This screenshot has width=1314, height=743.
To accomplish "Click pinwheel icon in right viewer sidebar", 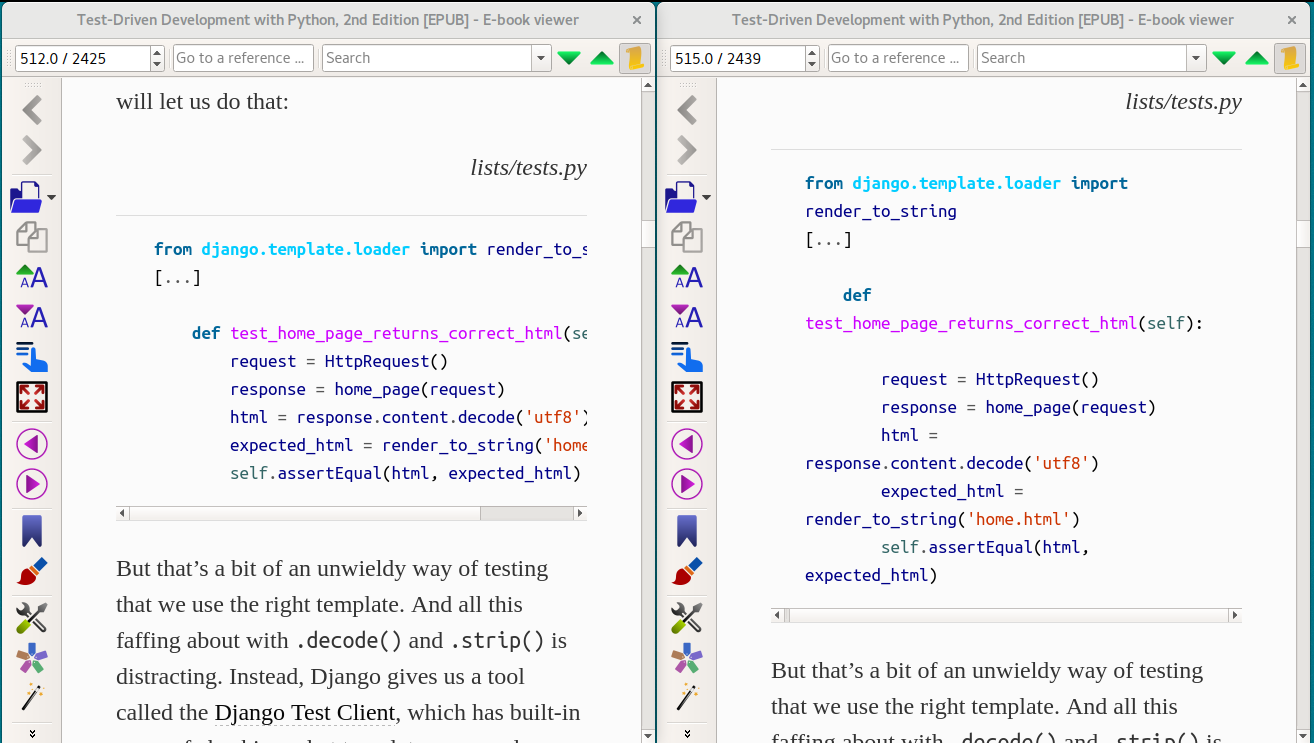I will point(687,658).
